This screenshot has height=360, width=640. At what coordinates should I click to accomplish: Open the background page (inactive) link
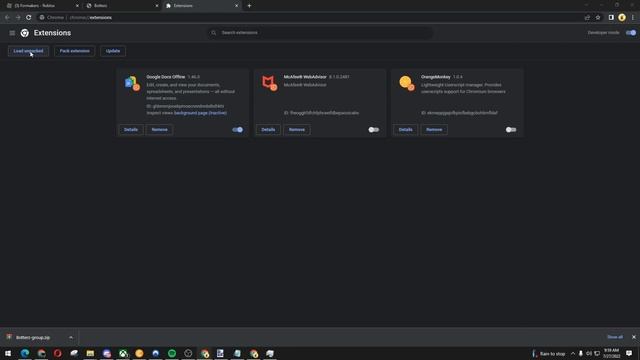click(200, 113)
